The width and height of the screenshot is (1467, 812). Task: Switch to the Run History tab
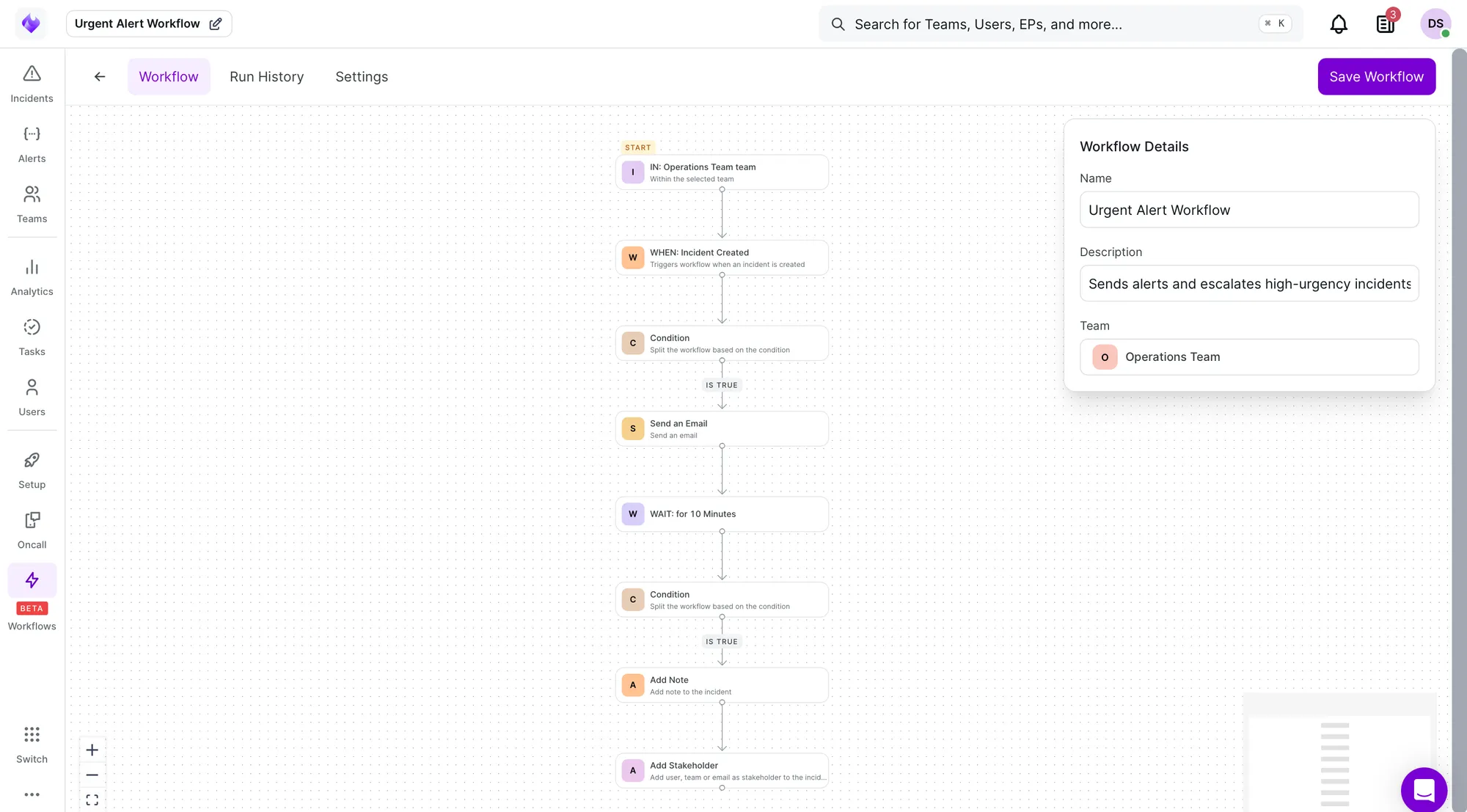266,76
